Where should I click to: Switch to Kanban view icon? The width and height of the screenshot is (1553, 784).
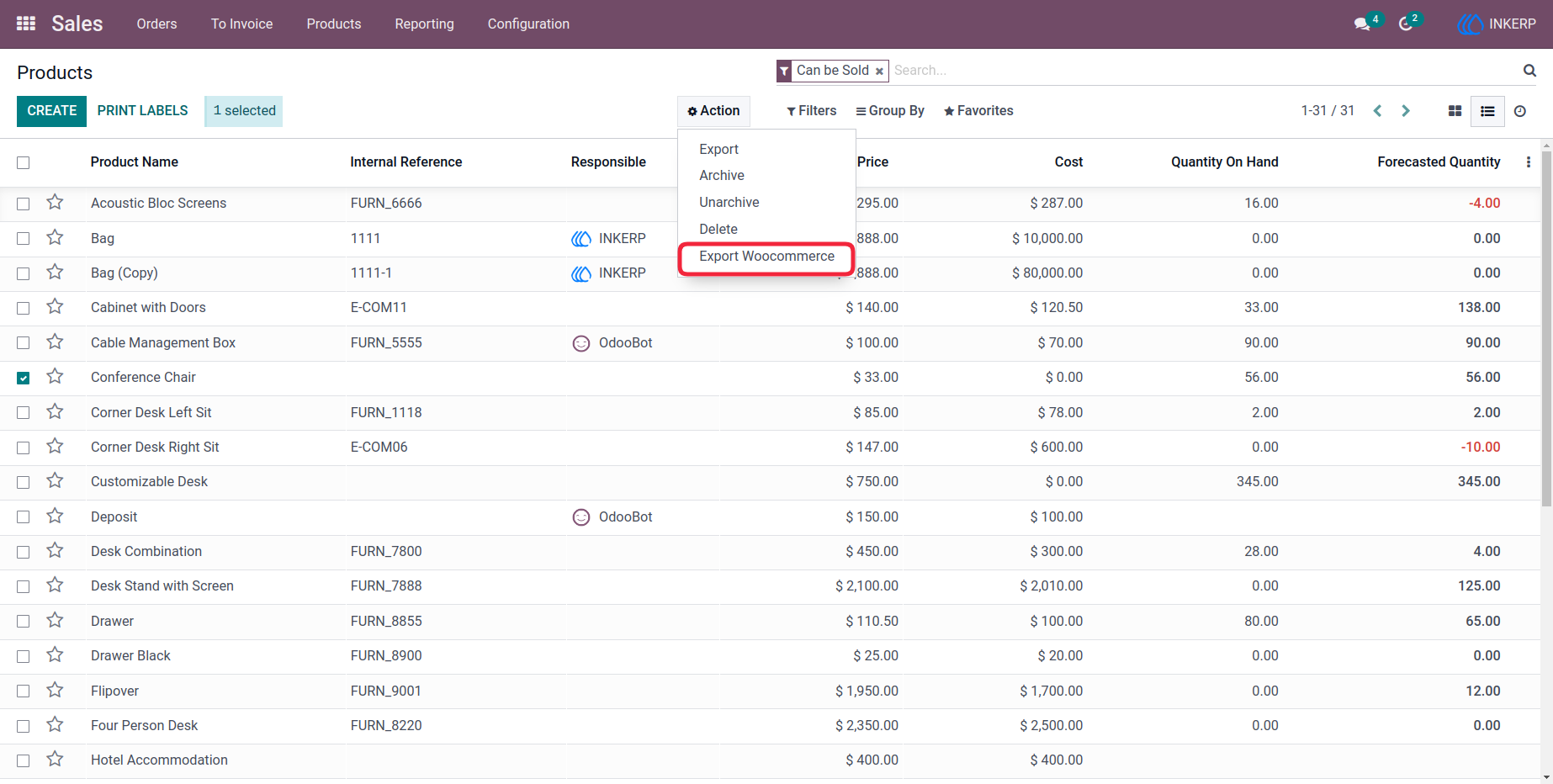[1455, 111]
